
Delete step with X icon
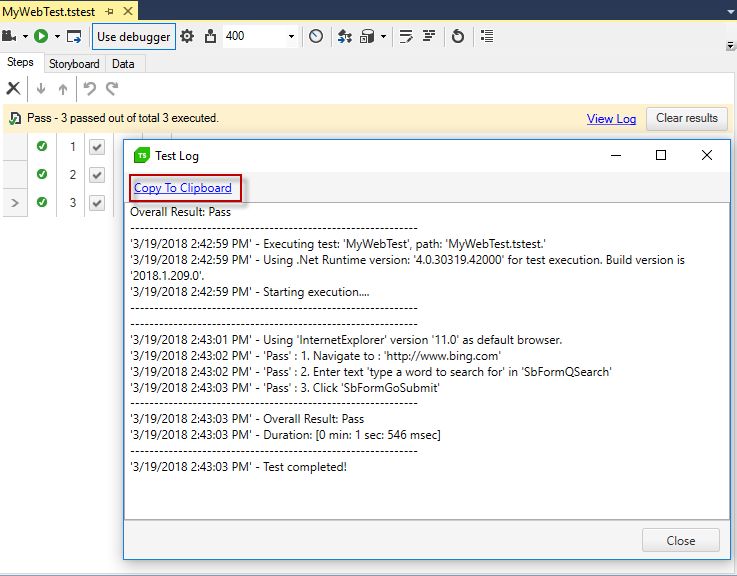tap(13, 88)
